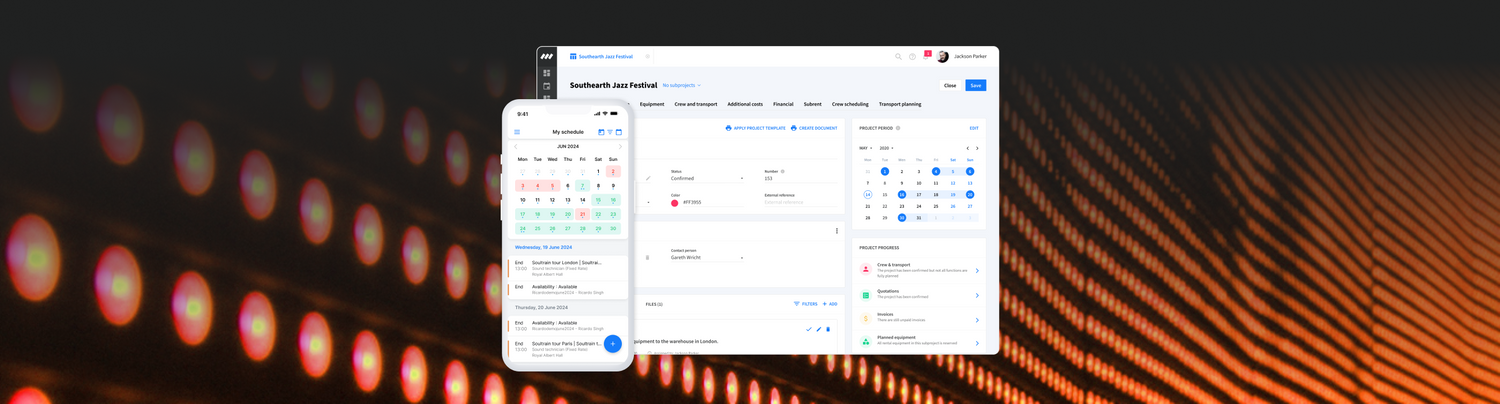Screen dimensions: 1500x404
Task: Tap the blue plus floating button
Action: pos(612,343)
